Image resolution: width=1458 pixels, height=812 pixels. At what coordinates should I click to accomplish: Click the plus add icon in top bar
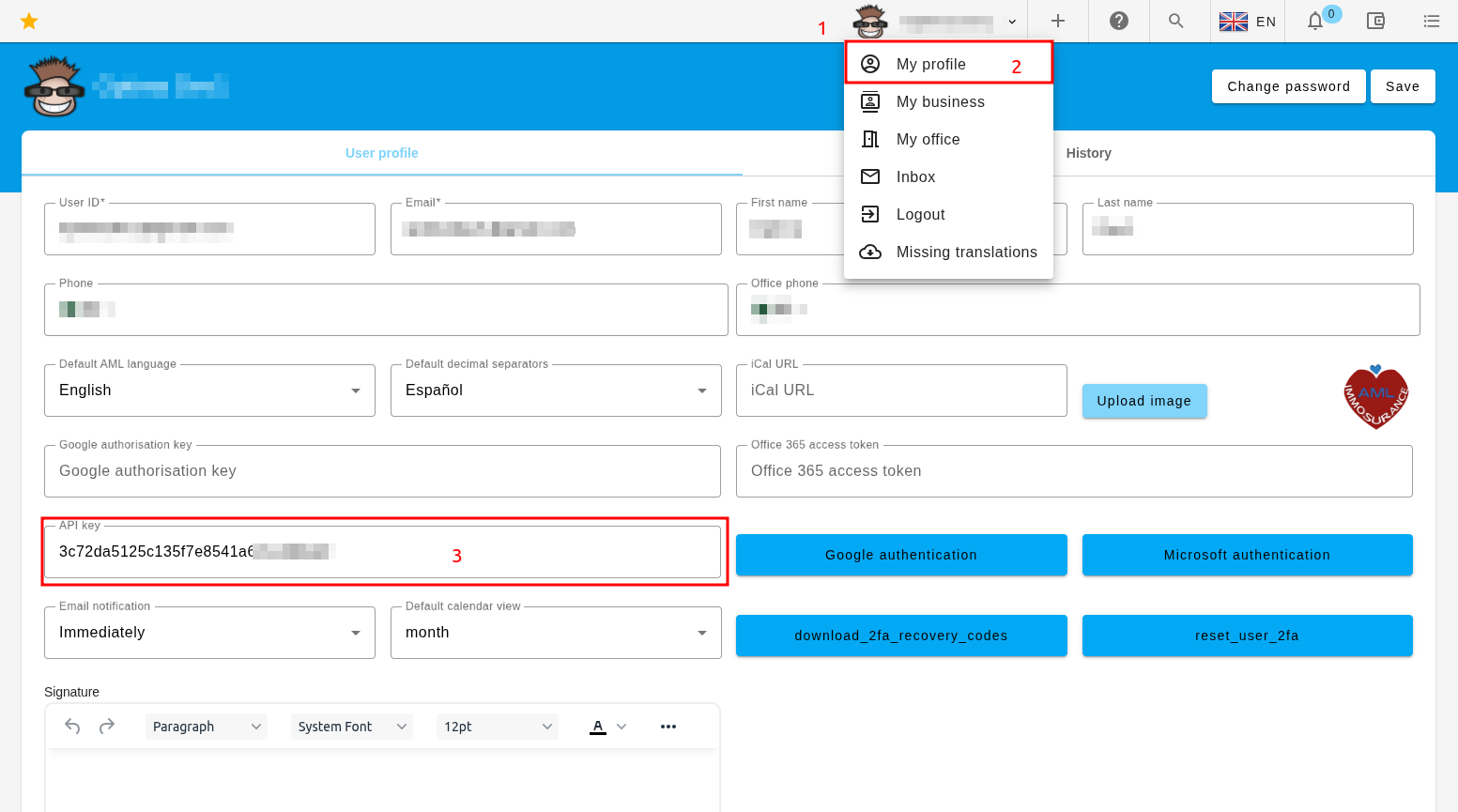pyautogui.click(x=1058, y=21)
